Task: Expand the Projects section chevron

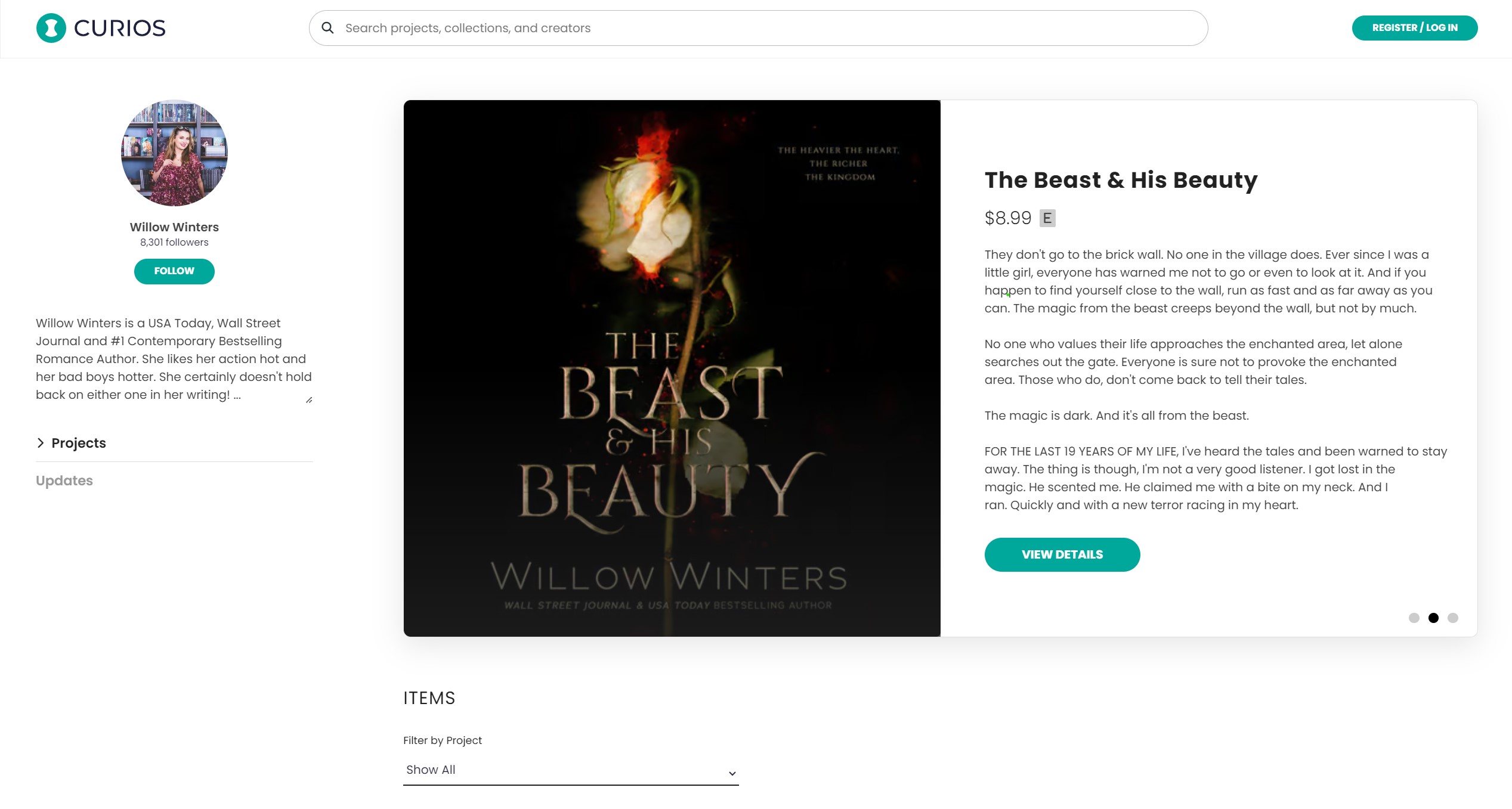Action: tap(41, 443)
